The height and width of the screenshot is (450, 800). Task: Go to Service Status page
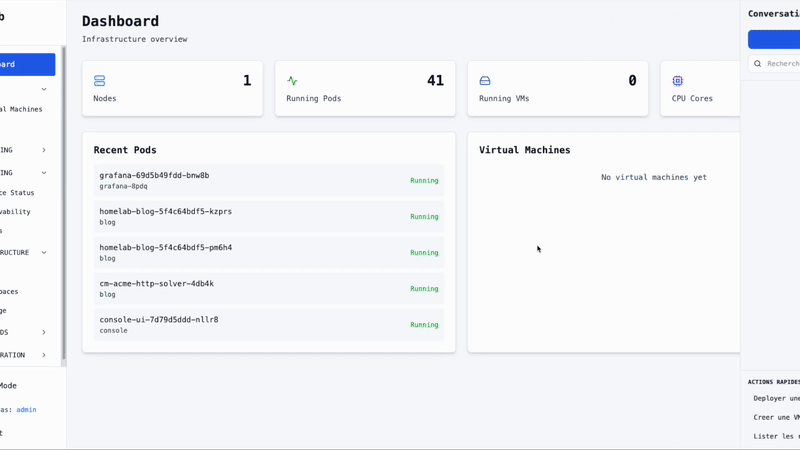click(x=18, y=193)
